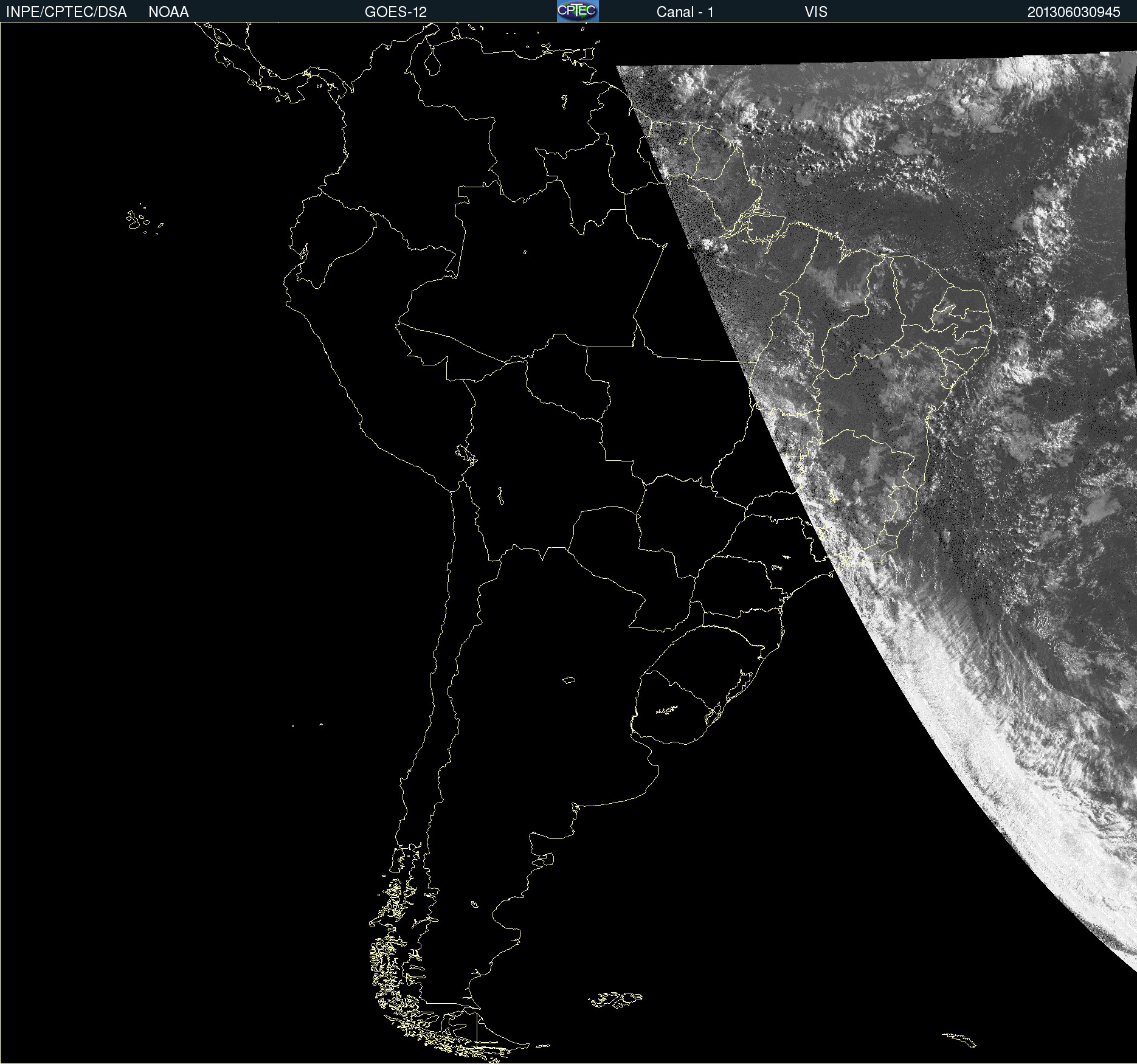Click the INPE/CPTEC/DSA header text
This screenshot has height=1064, width=1137.
tap(66, 12)
